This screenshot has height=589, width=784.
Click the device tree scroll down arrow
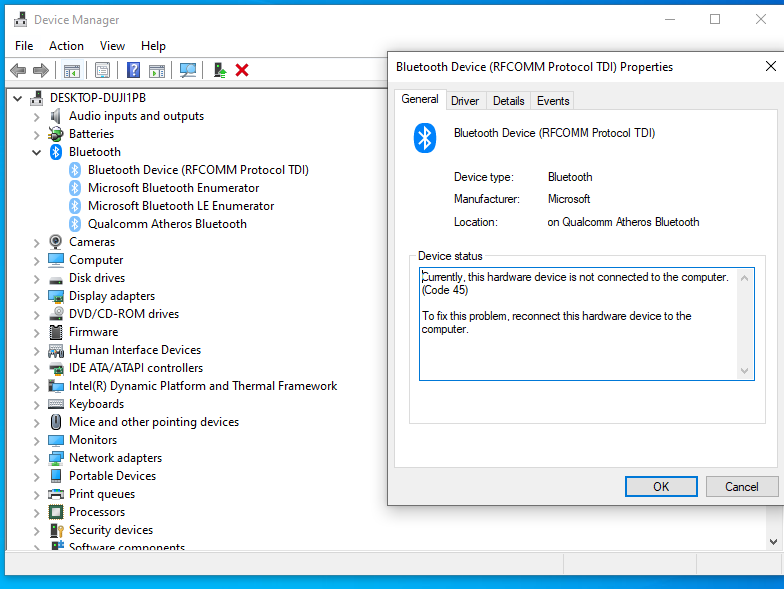[x=773, y=542]
